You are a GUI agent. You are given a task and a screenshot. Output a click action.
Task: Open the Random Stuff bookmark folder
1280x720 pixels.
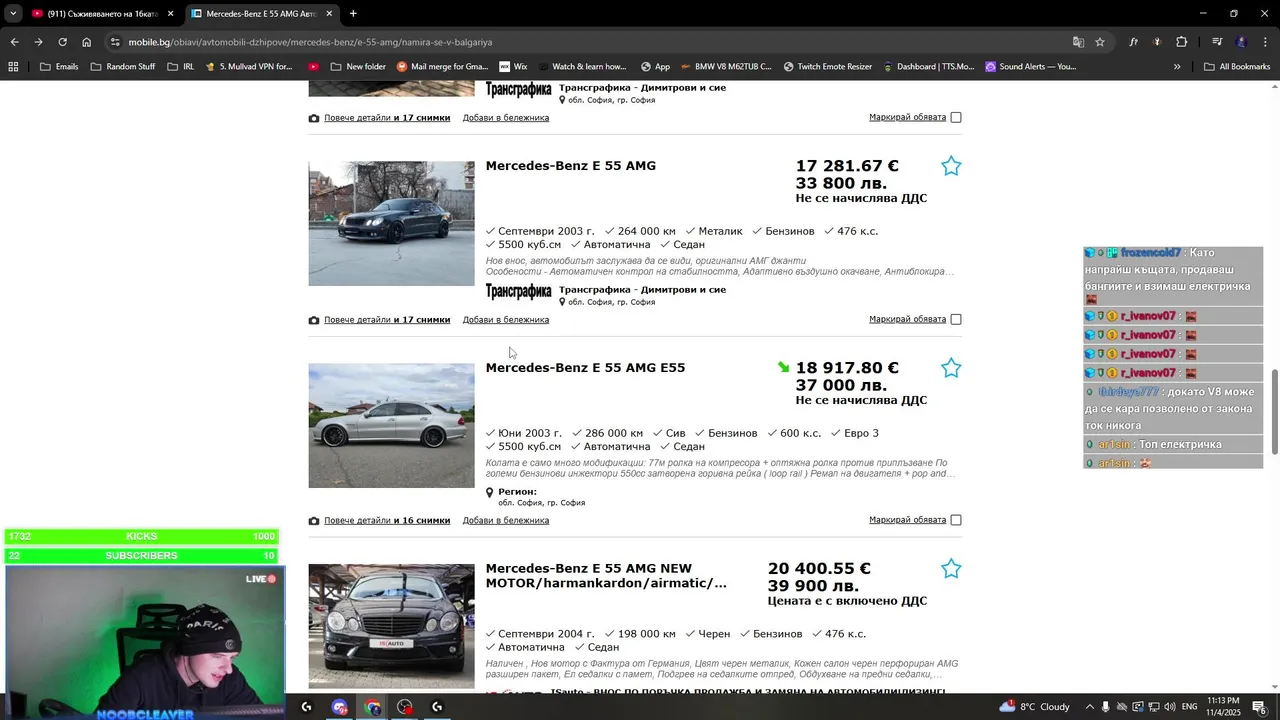(x=123, y=67)
